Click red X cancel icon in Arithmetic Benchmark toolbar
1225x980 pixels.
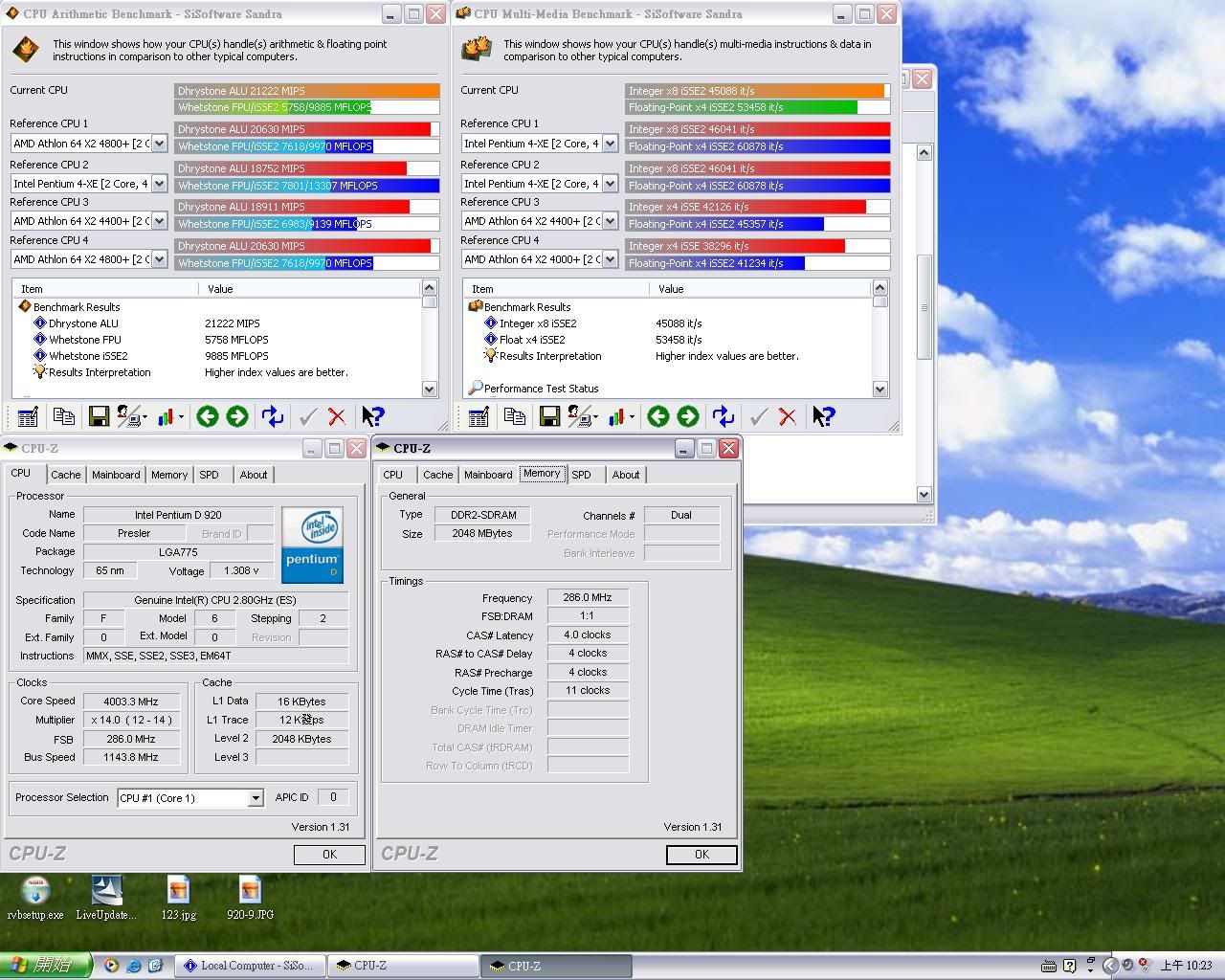tap(337, 416)
